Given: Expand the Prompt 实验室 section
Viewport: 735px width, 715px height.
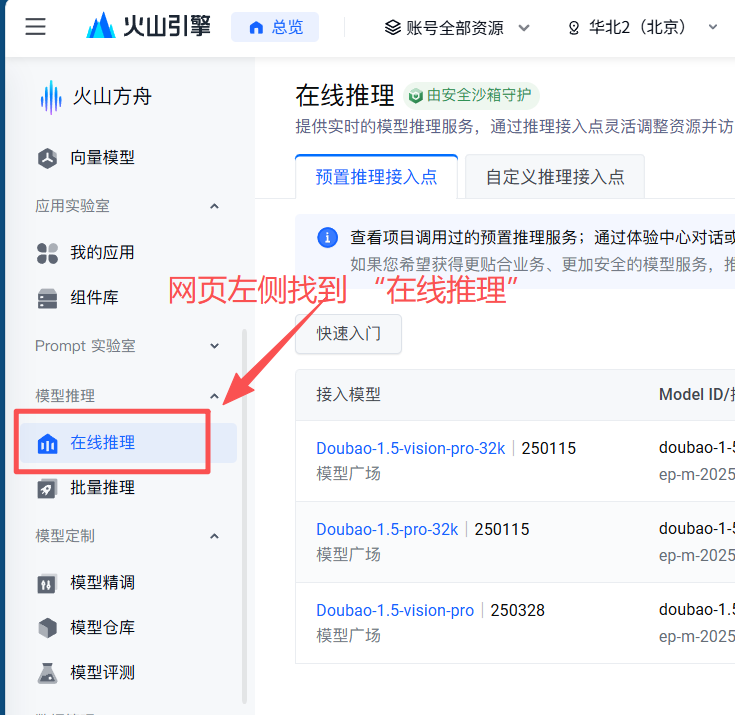Looking at the screenshot, I should point(214,346).
